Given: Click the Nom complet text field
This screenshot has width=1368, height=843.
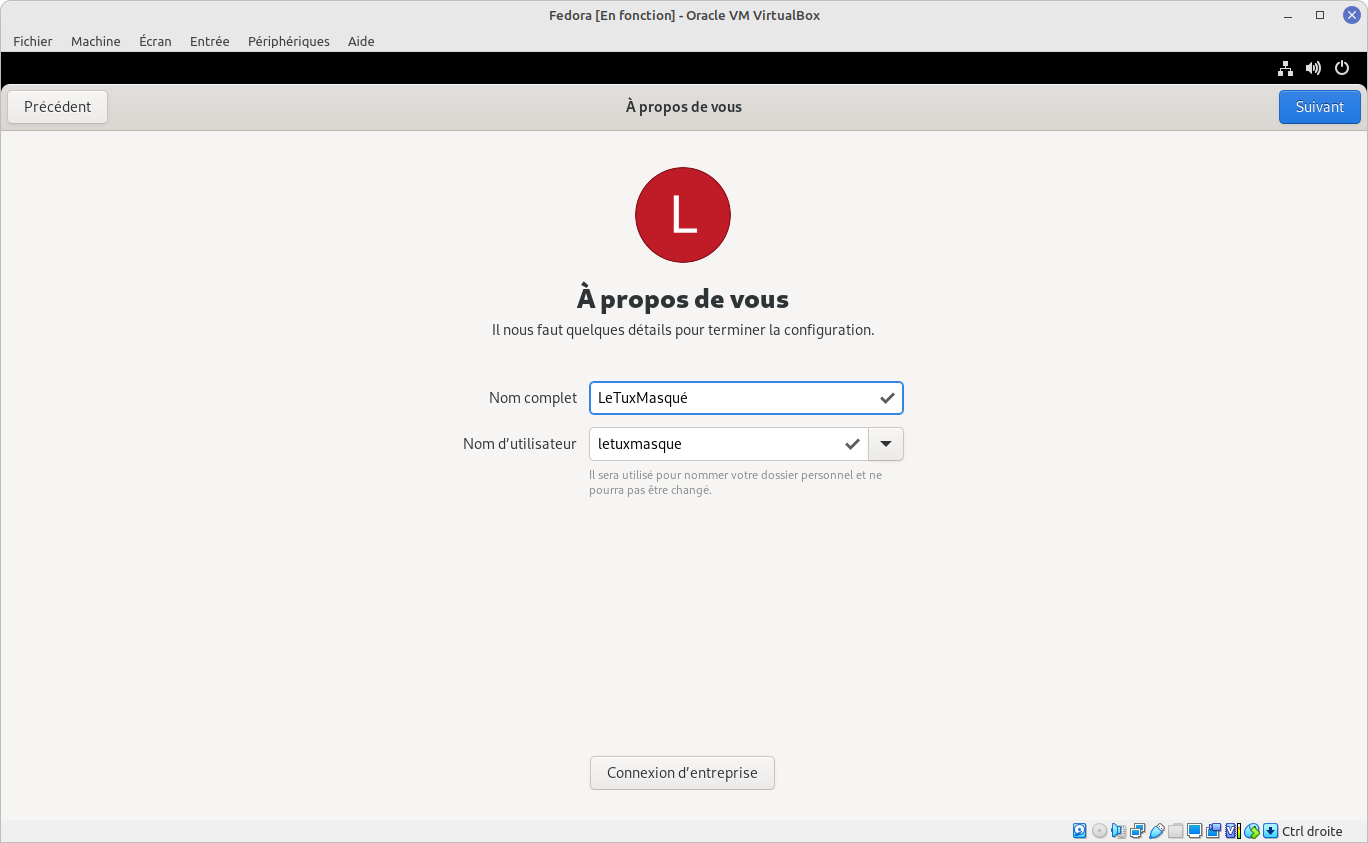Looking at the screenshot, I should (746, 398).
